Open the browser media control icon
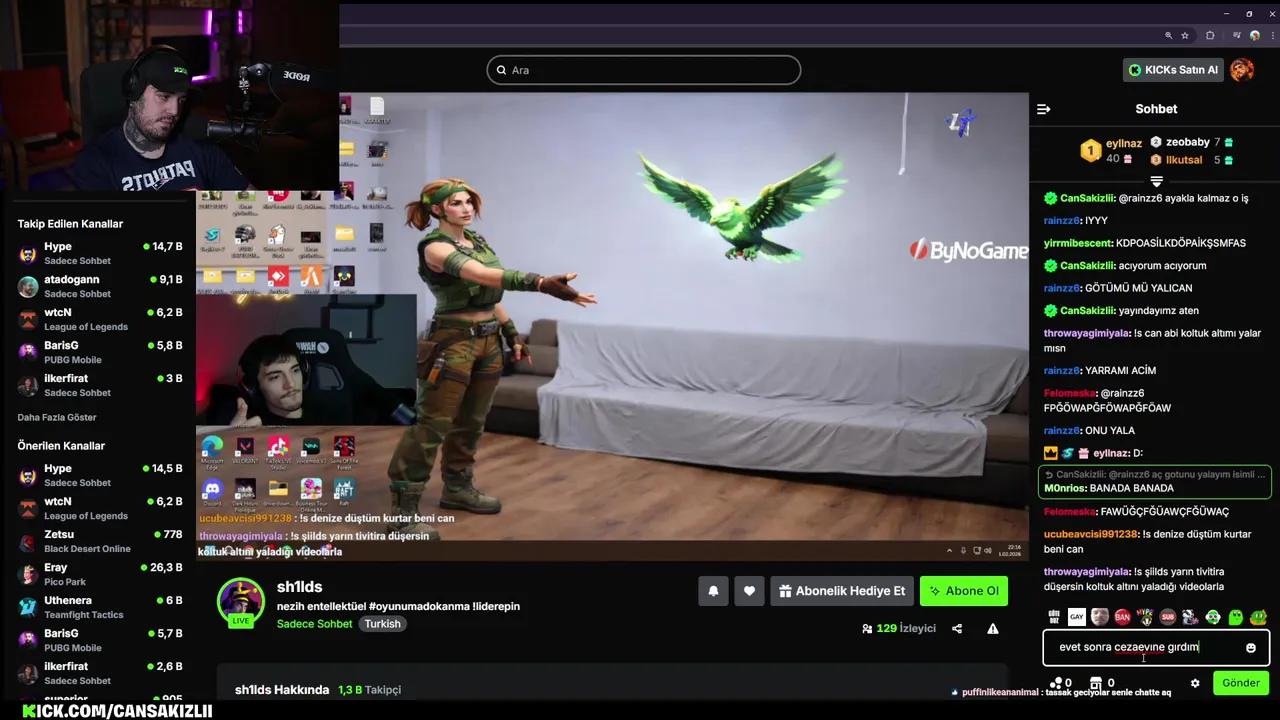The width and height of the screenshot is (1280, 720). [1237, 35]
